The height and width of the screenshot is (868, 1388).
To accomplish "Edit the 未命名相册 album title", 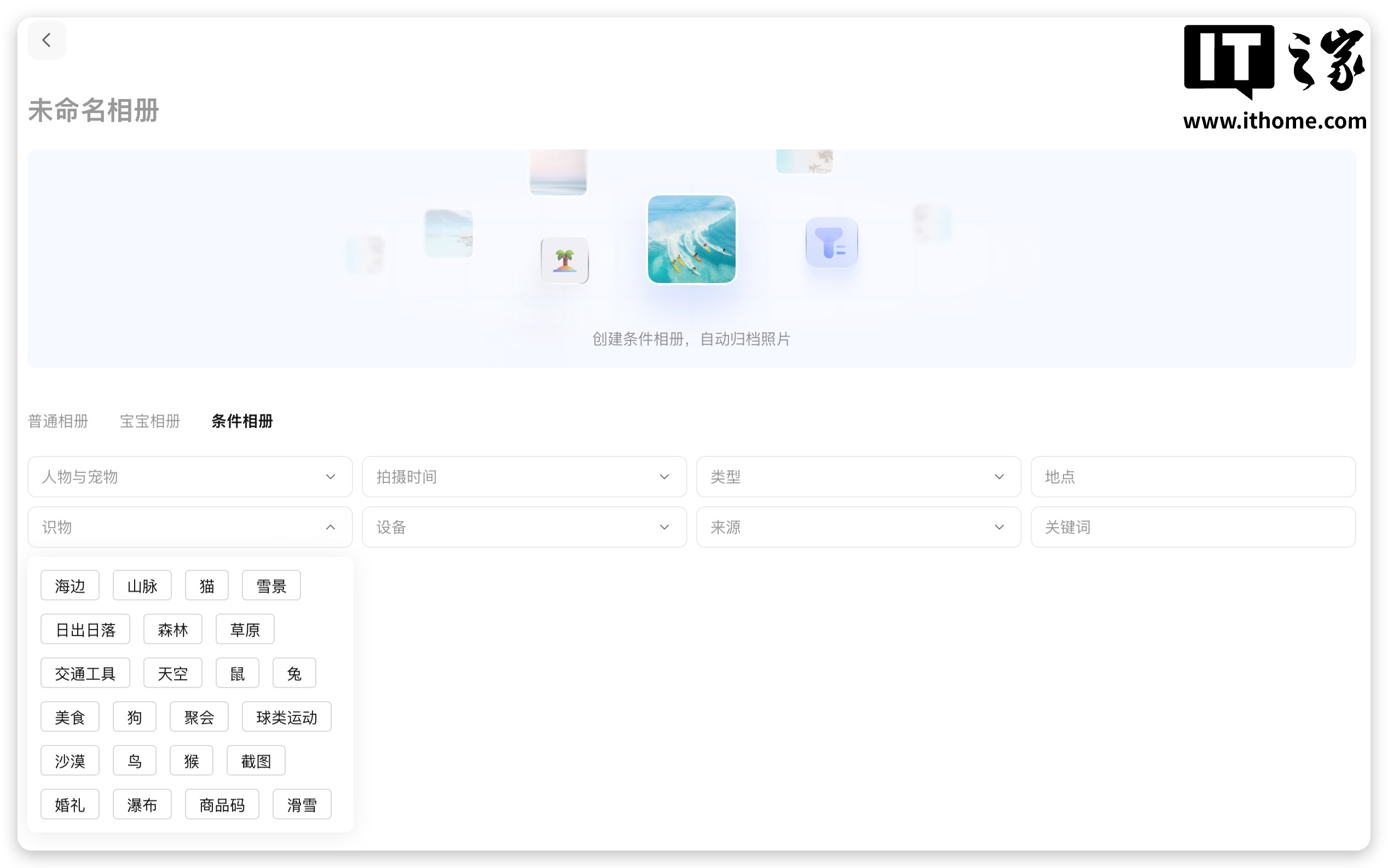I will pos(94,110).
